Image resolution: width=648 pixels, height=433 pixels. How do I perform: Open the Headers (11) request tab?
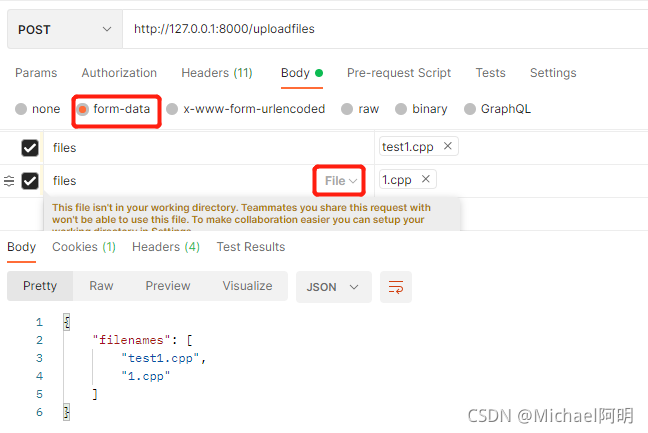pos(217,73)
